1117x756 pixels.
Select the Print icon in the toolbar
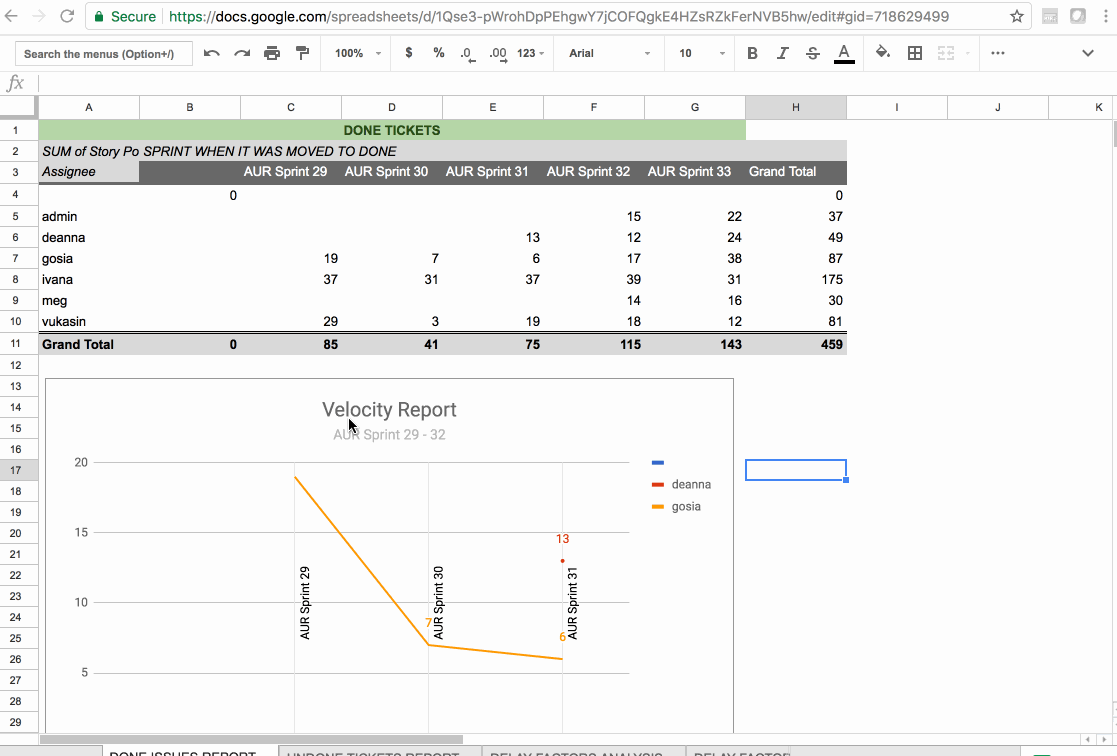(272, 52)
